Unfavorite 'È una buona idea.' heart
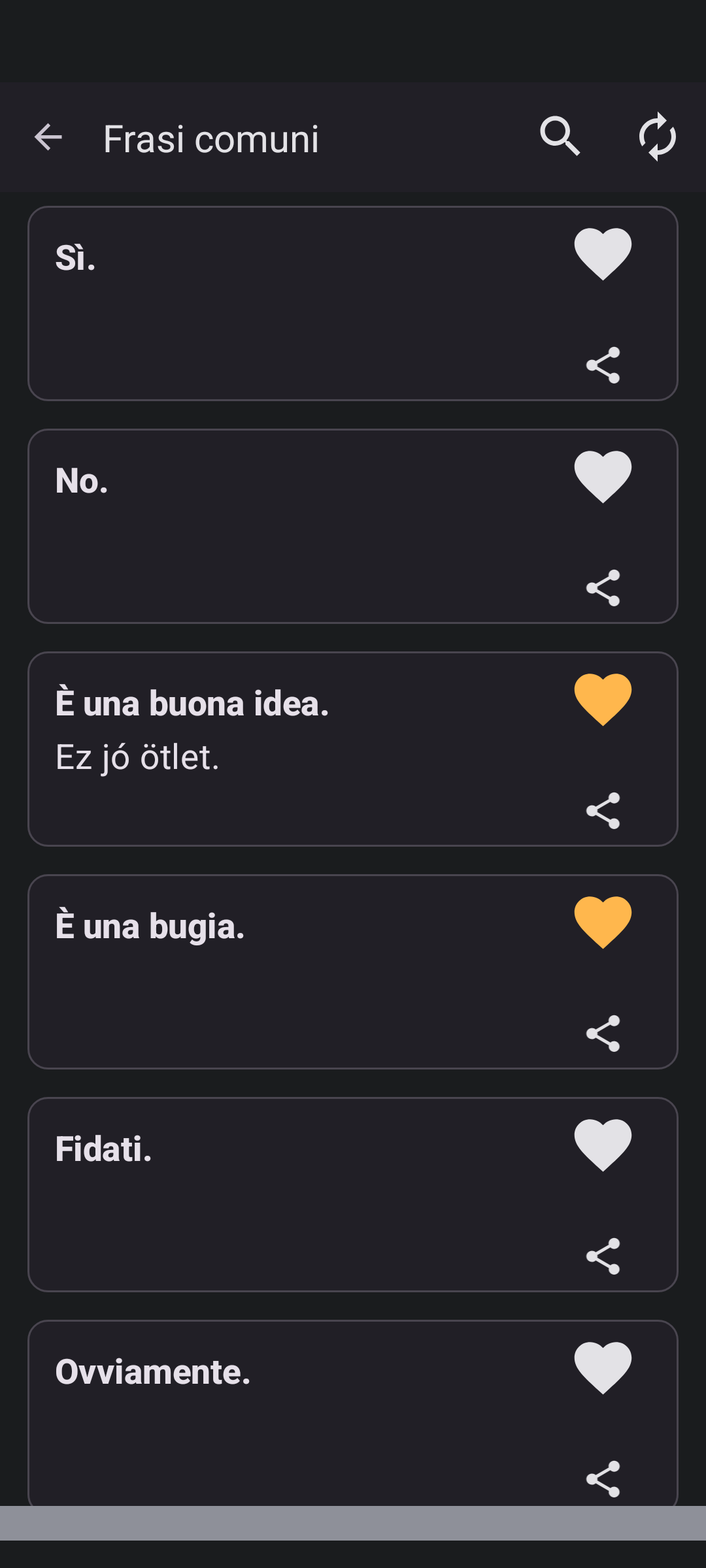This screenshot has width=706, height=1568. pos(603,700)
